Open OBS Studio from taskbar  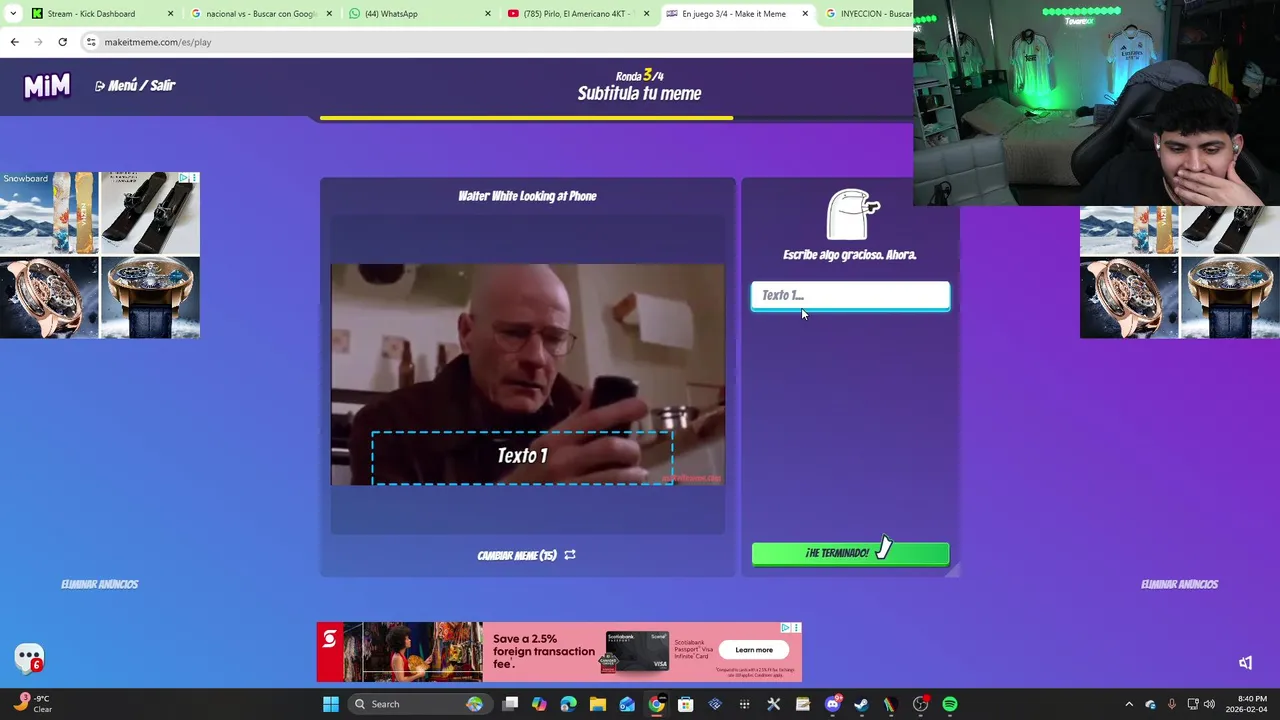coord(920,704)
